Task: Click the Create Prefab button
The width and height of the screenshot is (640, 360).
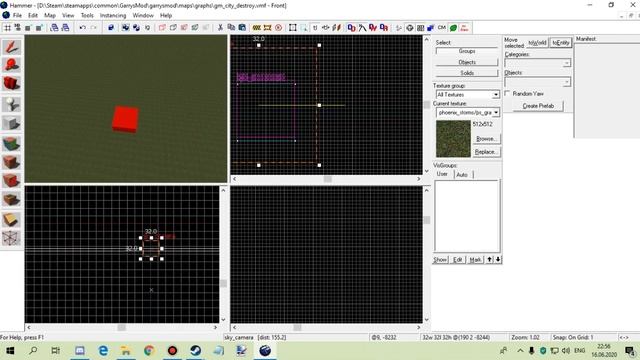Action: point(538,106)
